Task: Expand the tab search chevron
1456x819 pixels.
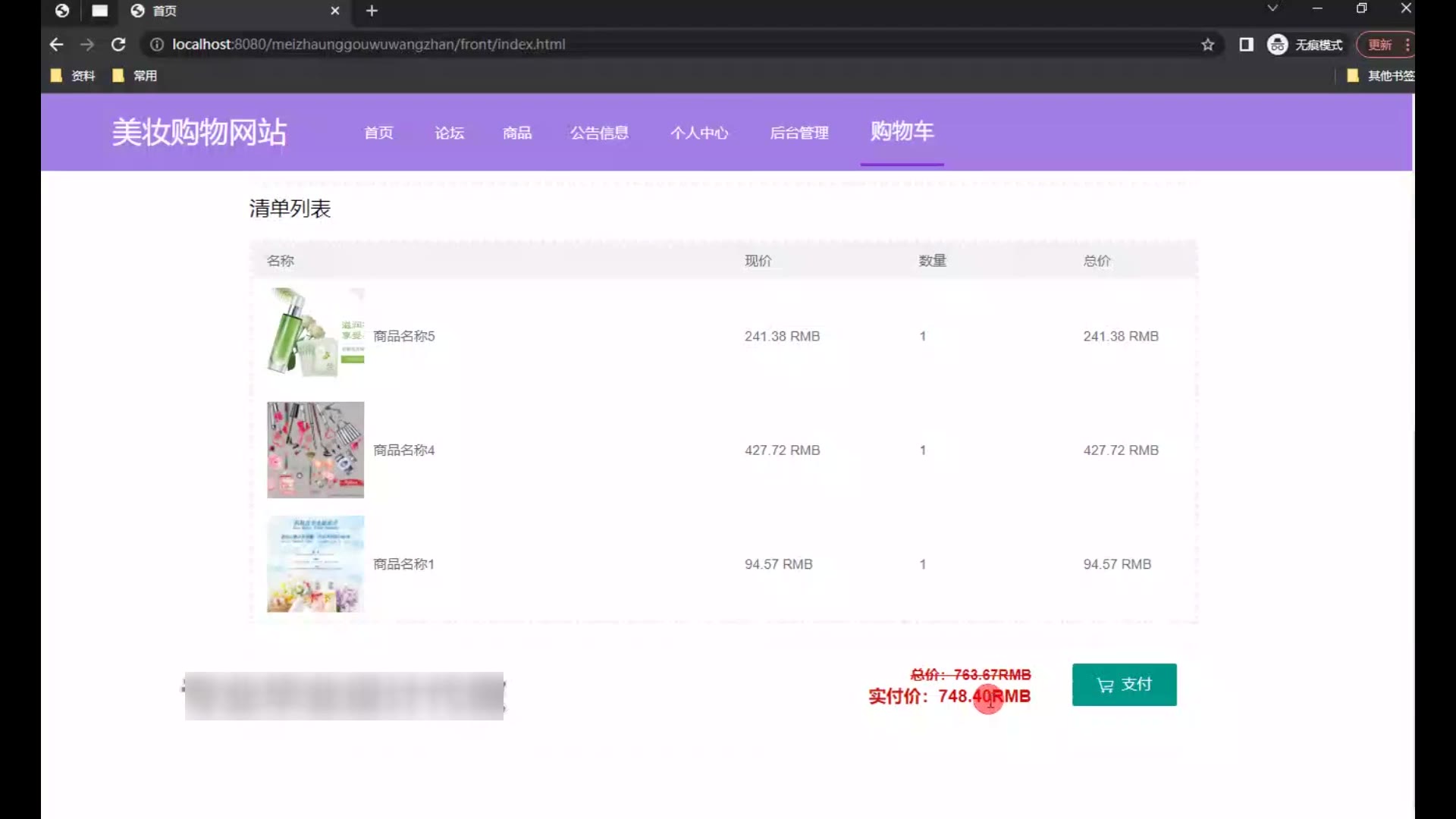Action: [1272, 8]
